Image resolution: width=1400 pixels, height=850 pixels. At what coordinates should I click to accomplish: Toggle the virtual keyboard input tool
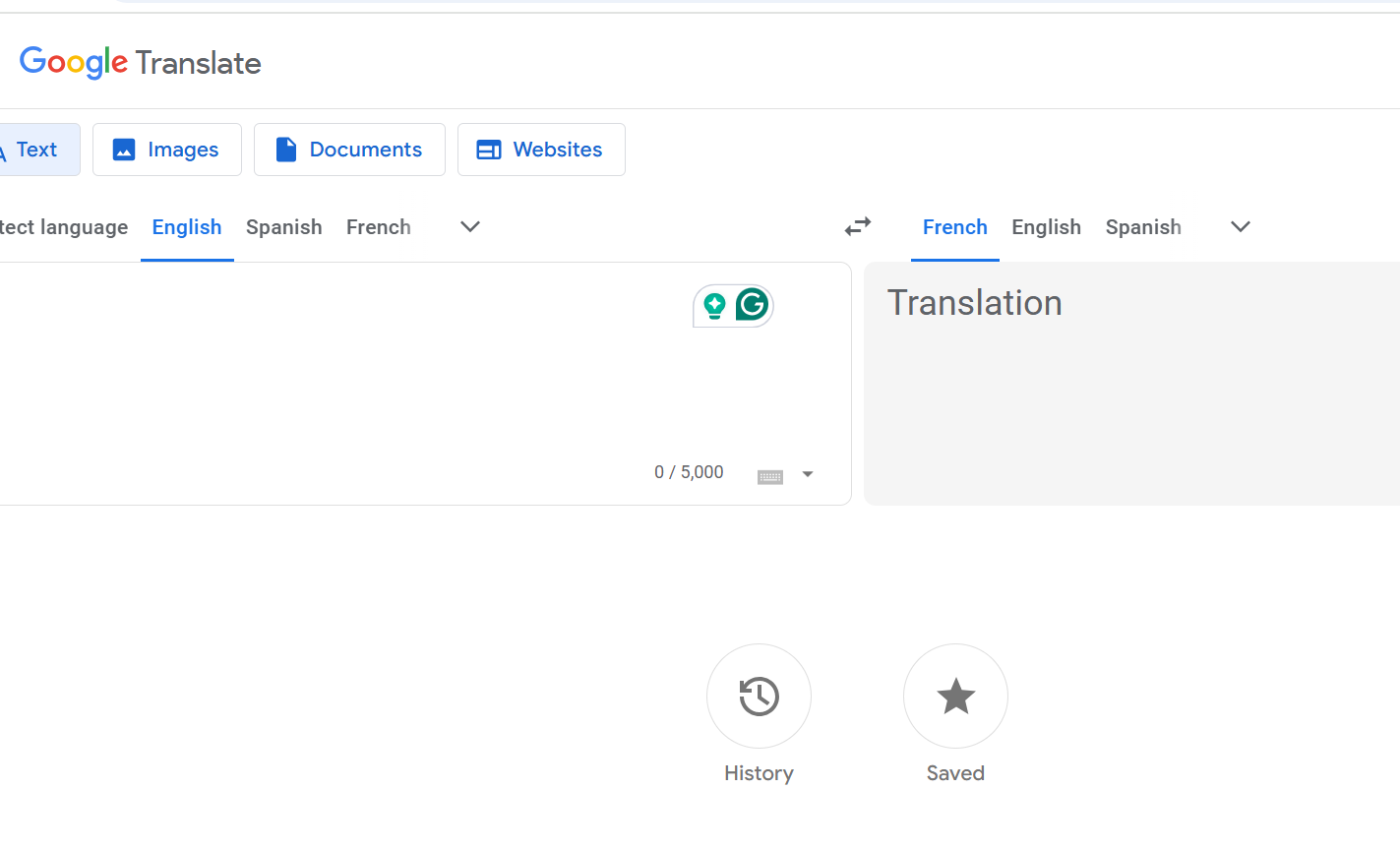[x=770, y=476]
